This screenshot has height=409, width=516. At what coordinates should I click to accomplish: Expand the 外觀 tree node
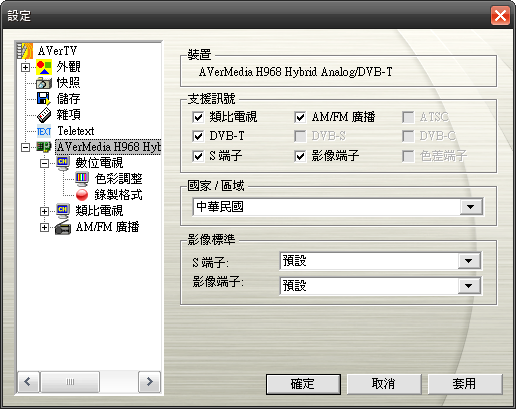coord(25,67)
